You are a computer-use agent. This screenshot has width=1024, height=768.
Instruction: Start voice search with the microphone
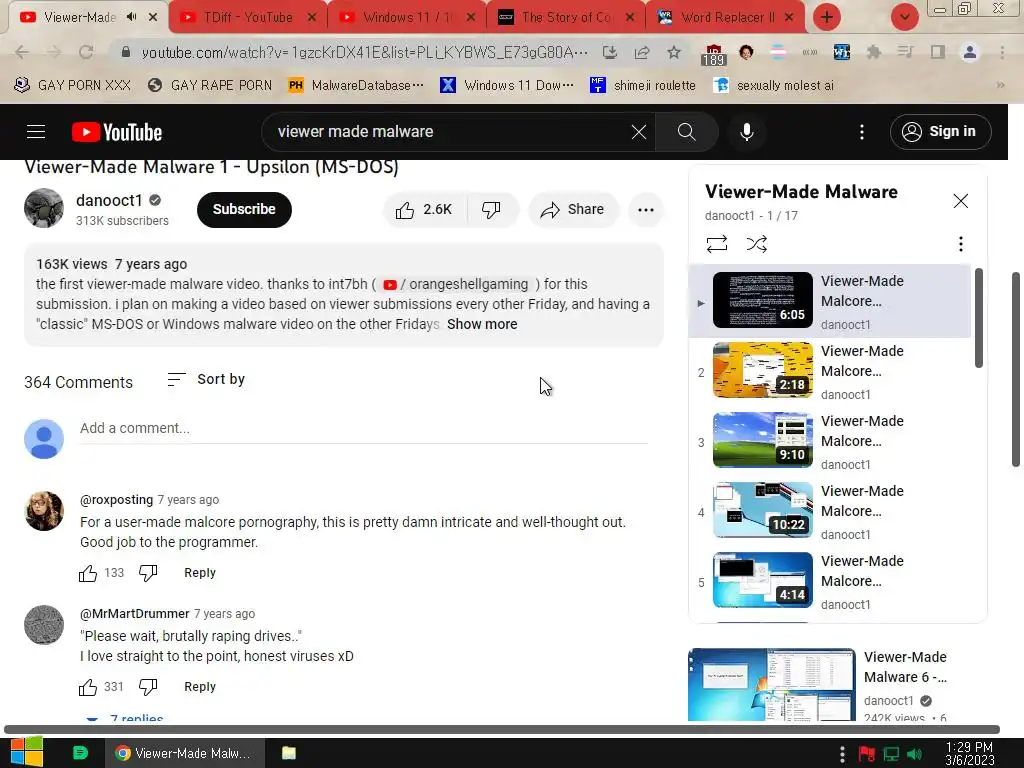[746, 132]
